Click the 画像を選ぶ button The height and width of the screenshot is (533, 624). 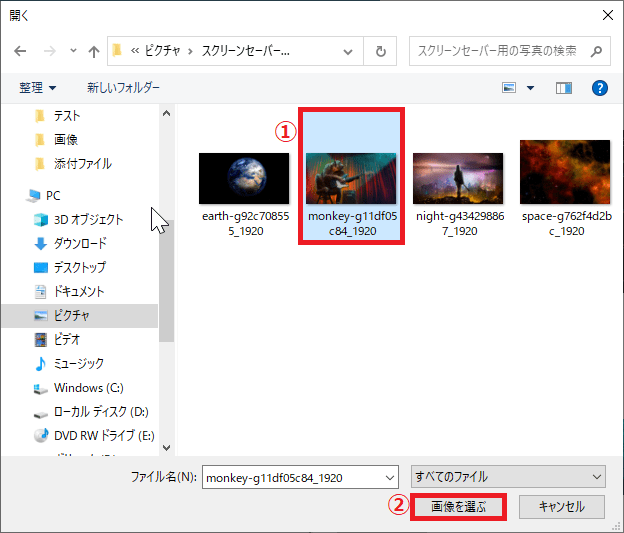(458, 507)
